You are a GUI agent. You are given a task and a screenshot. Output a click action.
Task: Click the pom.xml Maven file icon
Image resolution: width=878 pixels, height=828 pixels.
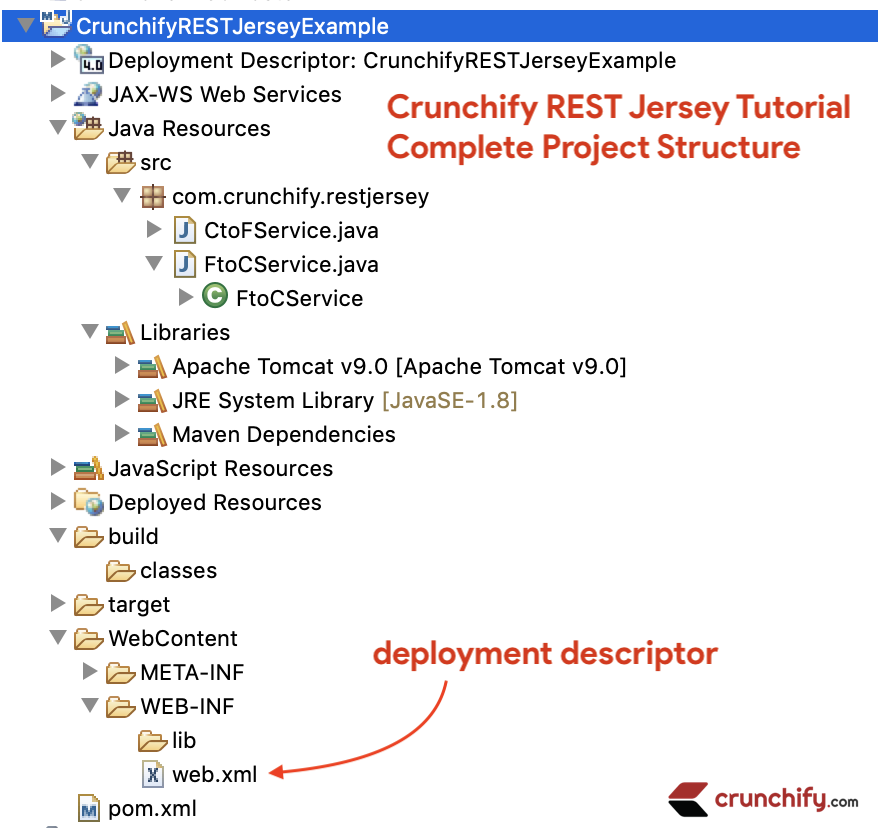[x=89, y=807]
